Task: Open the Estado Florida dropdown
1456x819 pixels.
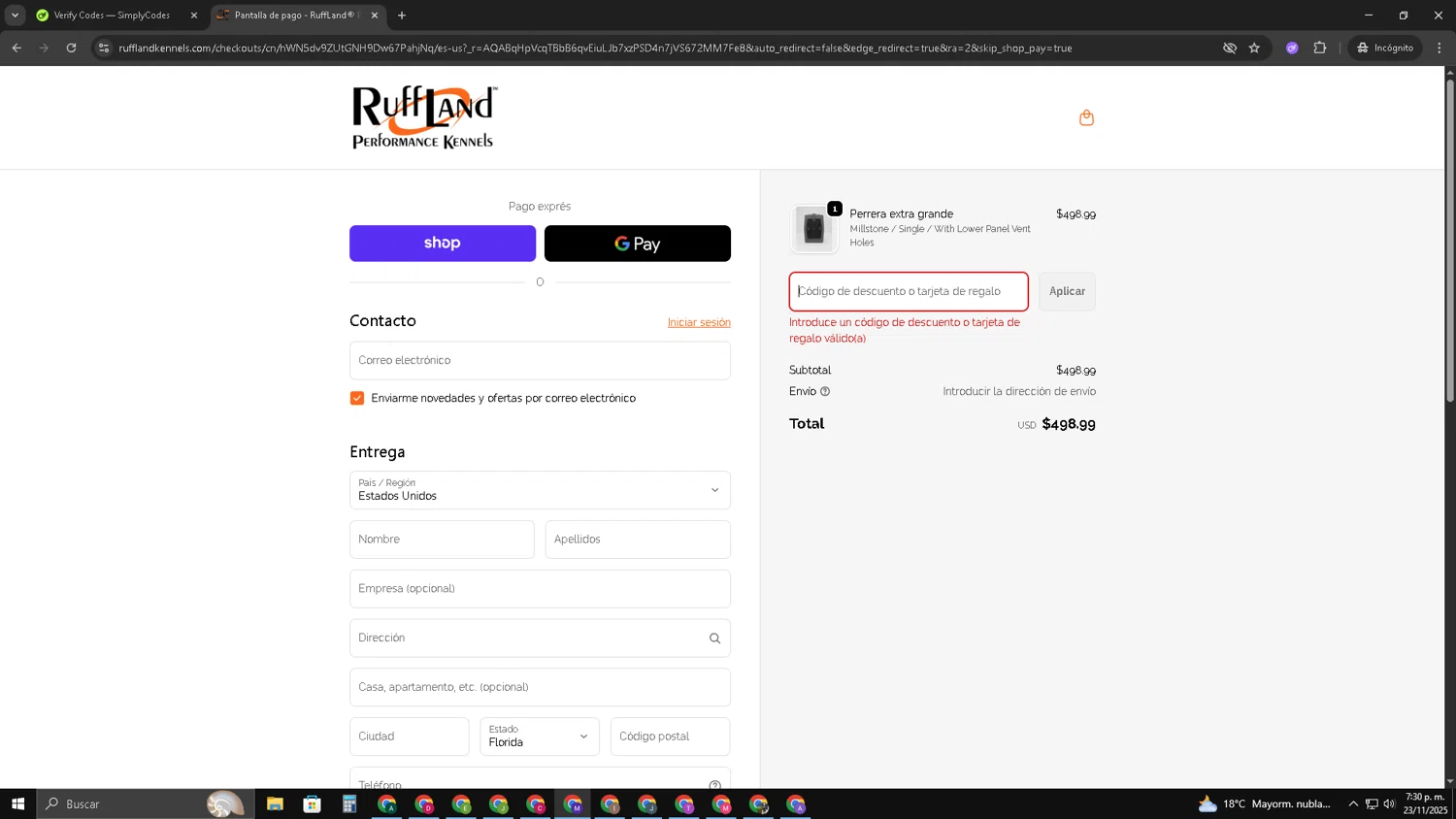Action: (540, 737)
